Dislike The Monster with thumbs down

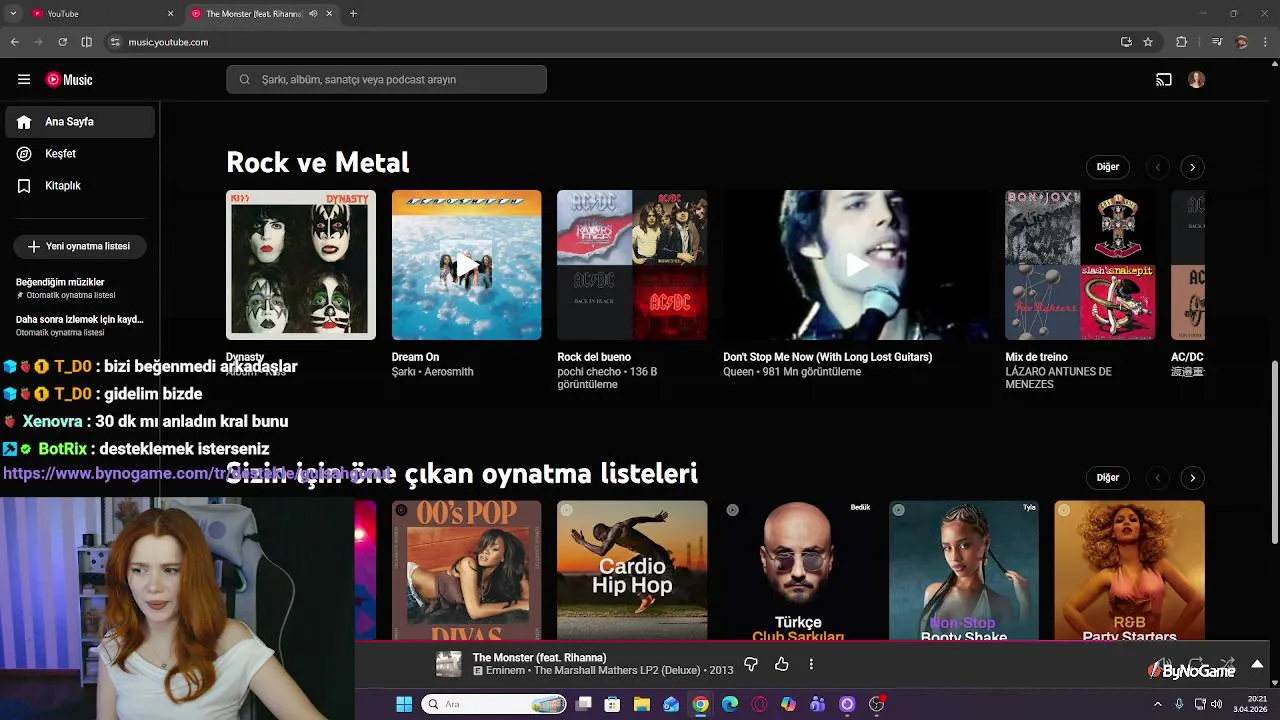pyautogui.click(x=751, y=664)
